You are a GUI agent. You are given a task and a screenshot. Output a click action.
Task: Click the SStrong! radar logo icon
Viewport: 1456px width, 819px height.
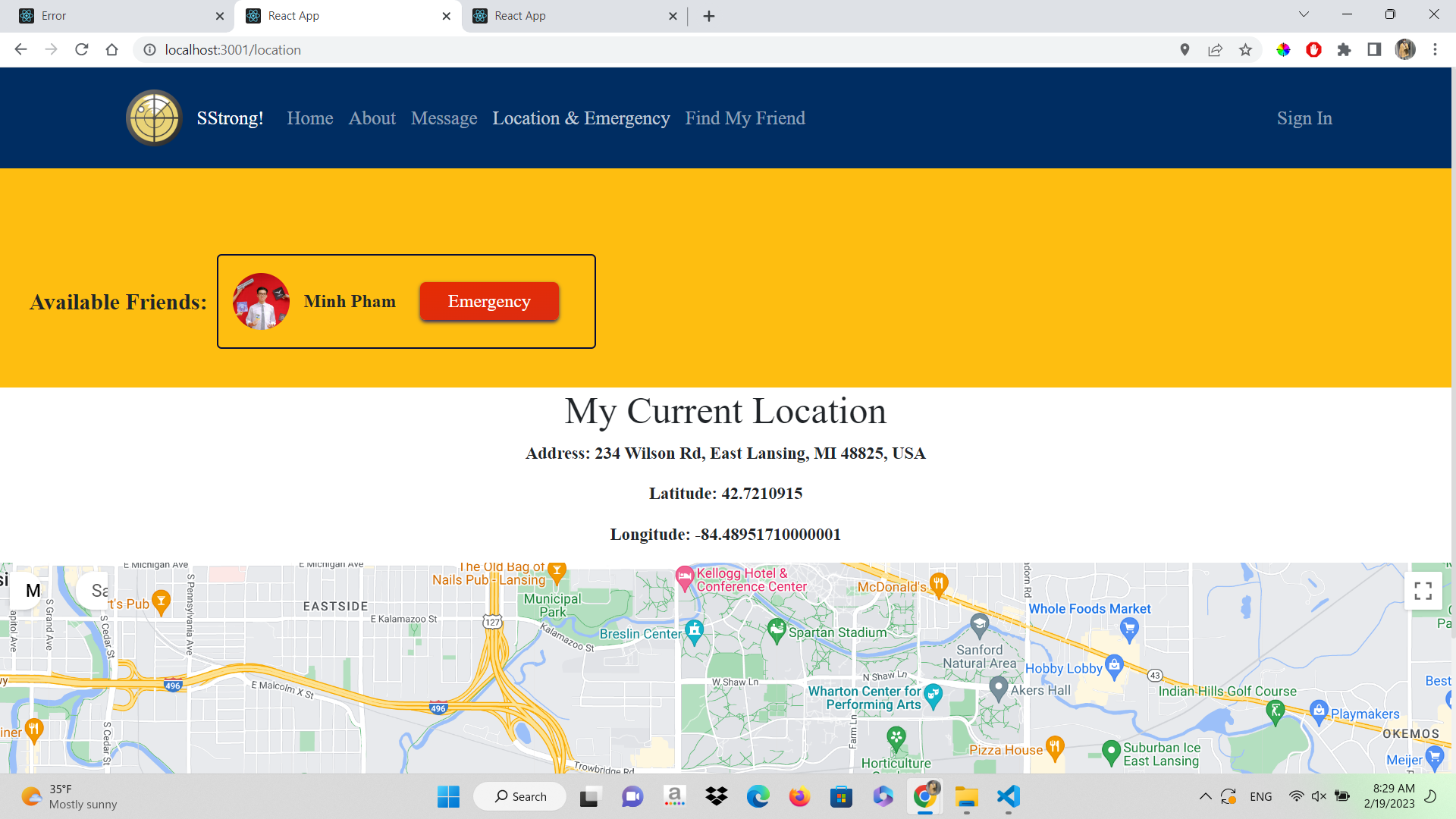pos(154,118)
